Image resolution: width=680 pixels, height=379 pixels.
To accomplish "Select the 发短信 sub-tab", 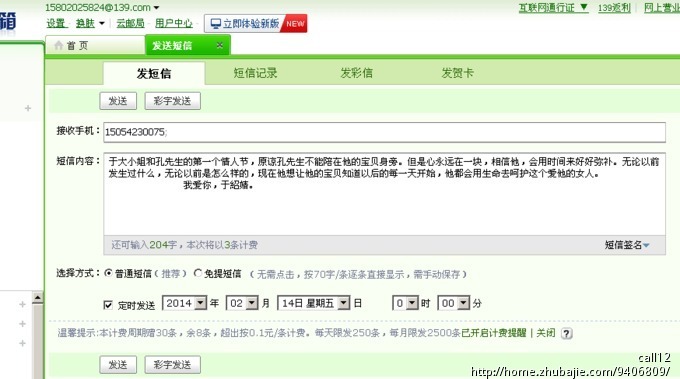I will (x=154, y=73).
